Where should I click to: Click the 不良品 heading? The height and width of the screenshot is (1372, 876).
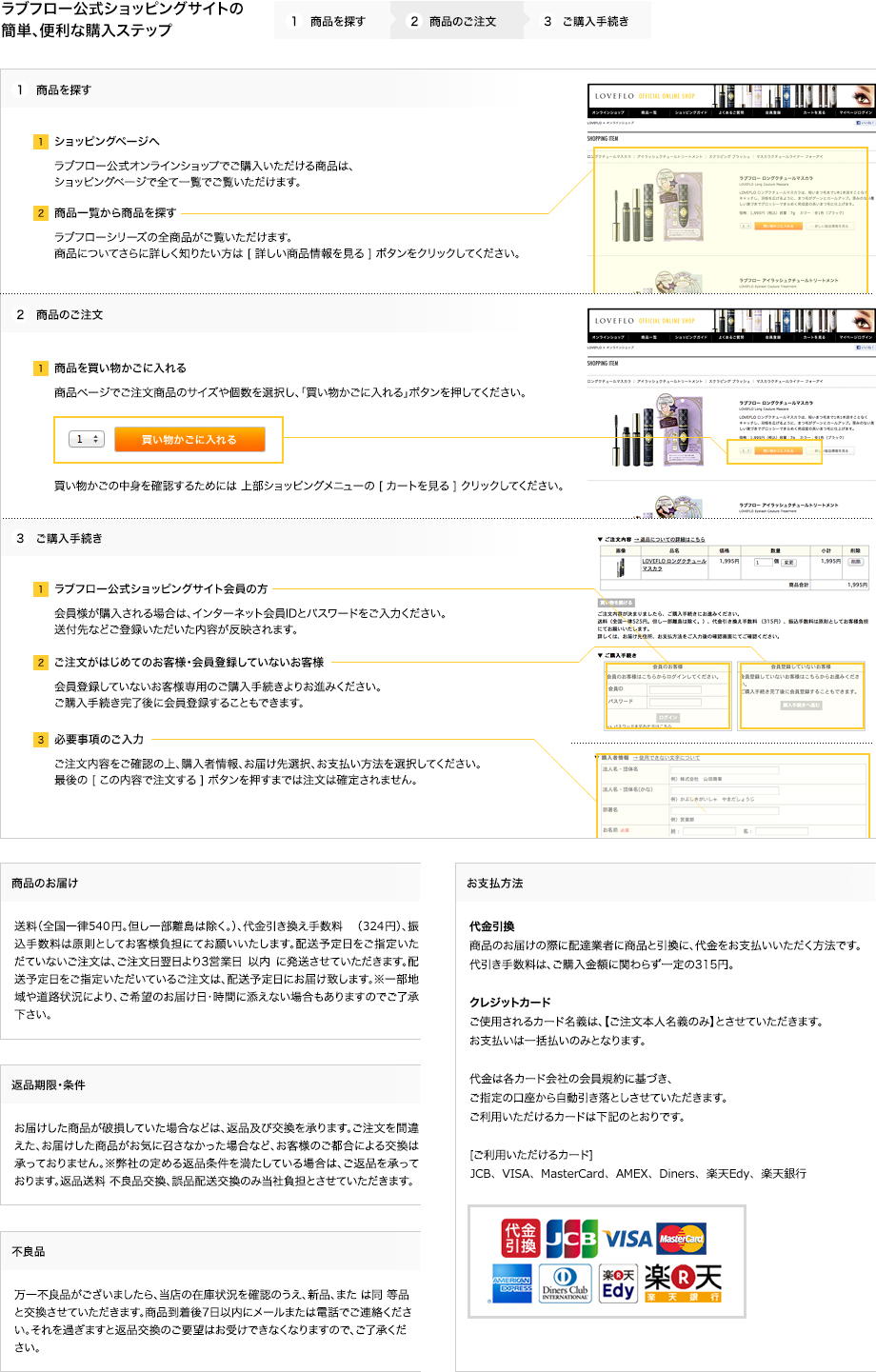(29, 1251)
